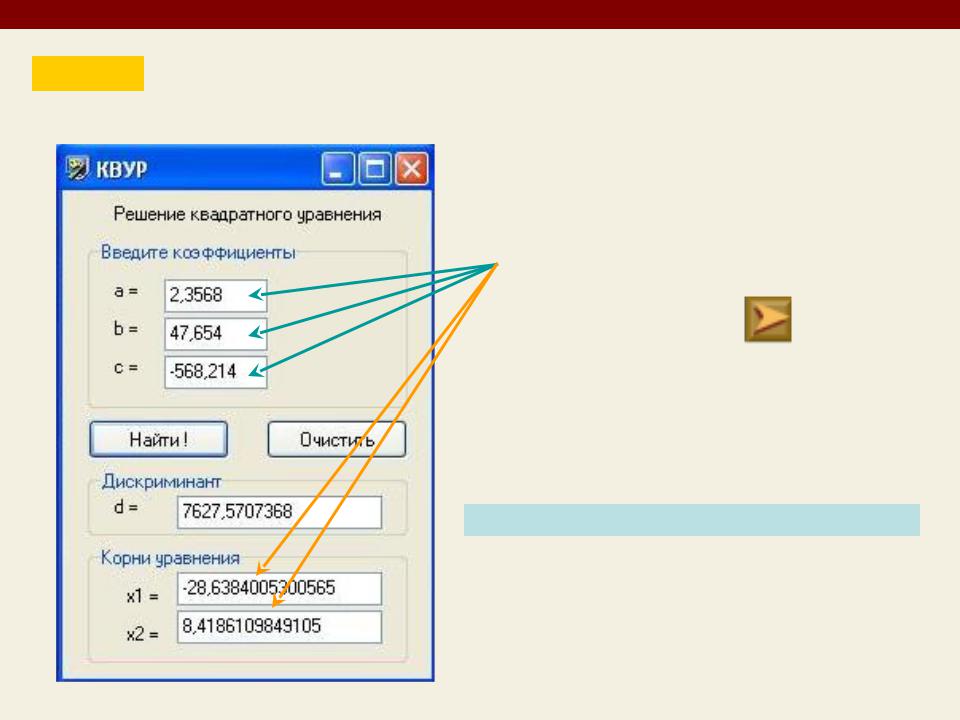
Task: Select x1 root field -28,6384005300565
Action: click(279, 588)
